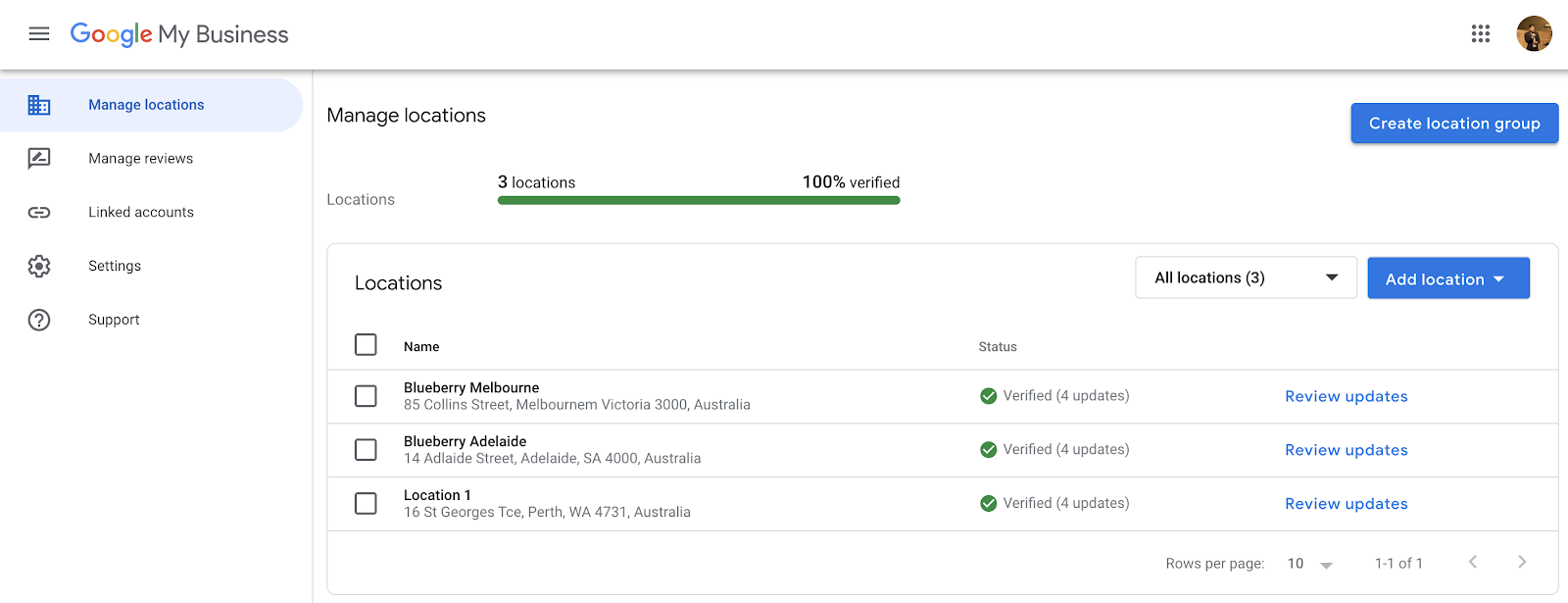Go to the previous page arrow
The width and height of the screenshot is (1568, 603).
[x=1472, y=562]
